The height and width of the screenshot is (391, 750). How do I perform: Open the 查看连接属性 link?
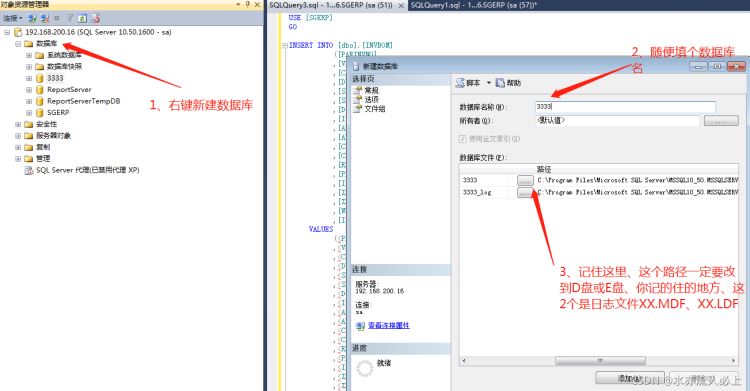388,325
